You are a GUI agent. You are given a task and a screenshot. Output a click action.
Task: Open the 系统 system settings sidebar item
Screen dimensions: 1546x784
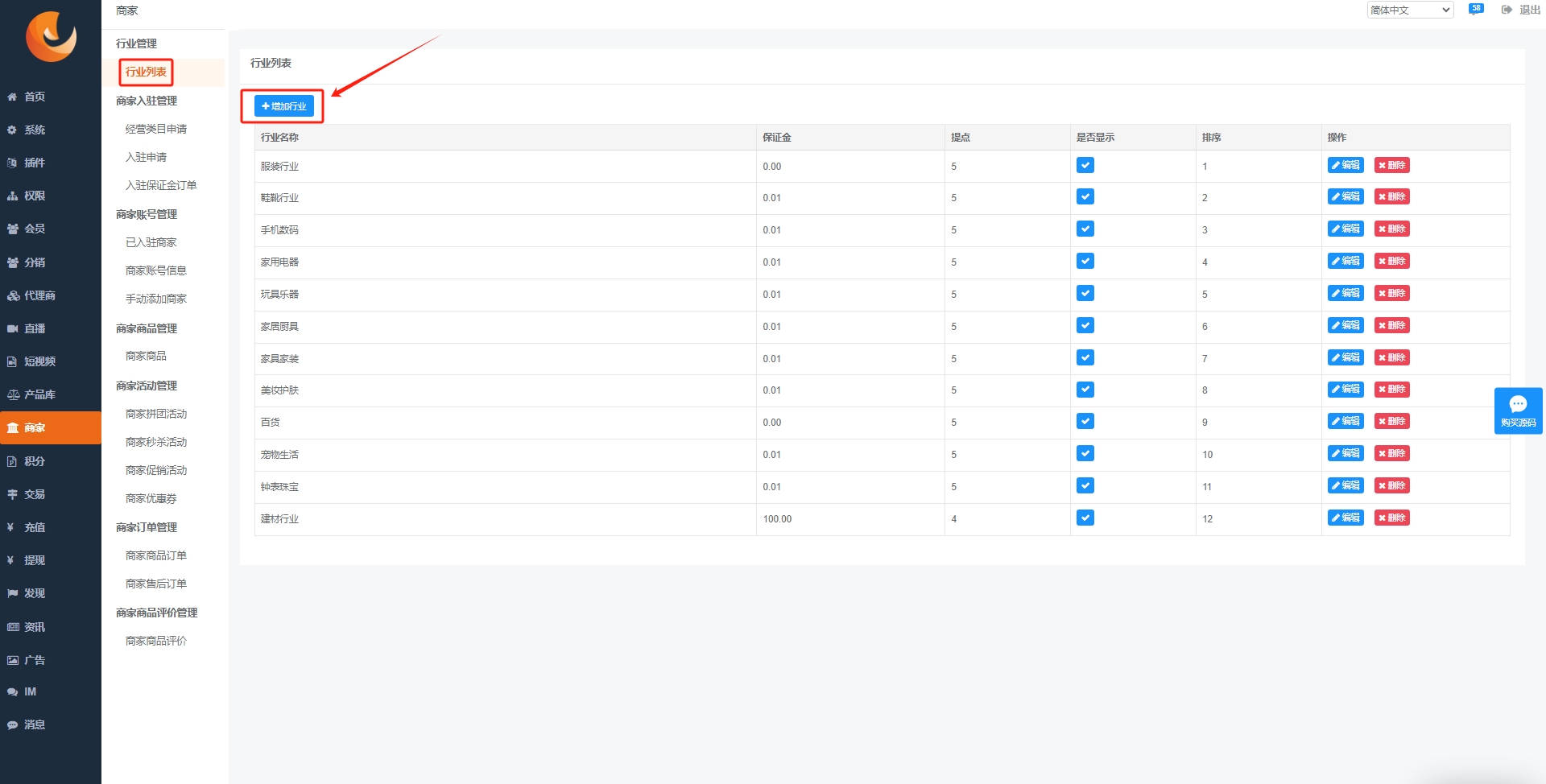(x=50, y=130)
